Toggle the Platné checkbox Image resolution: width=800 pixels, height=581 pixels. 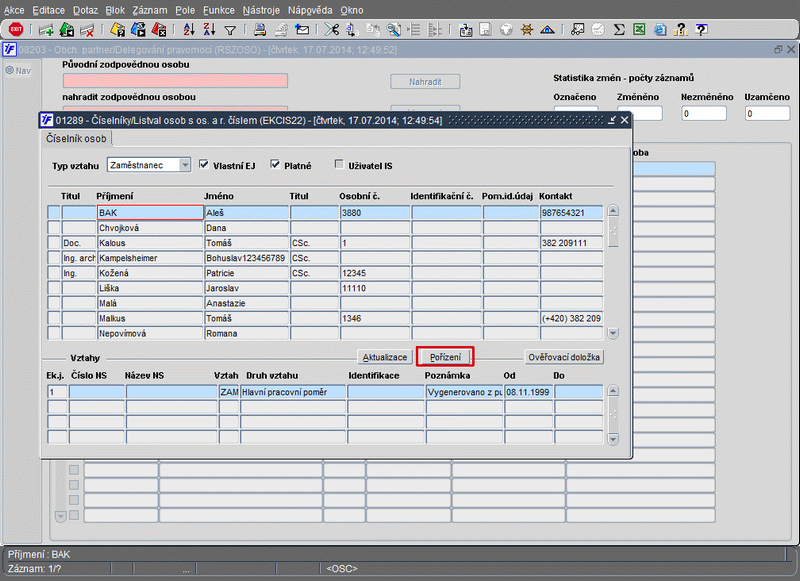(276, 165)
